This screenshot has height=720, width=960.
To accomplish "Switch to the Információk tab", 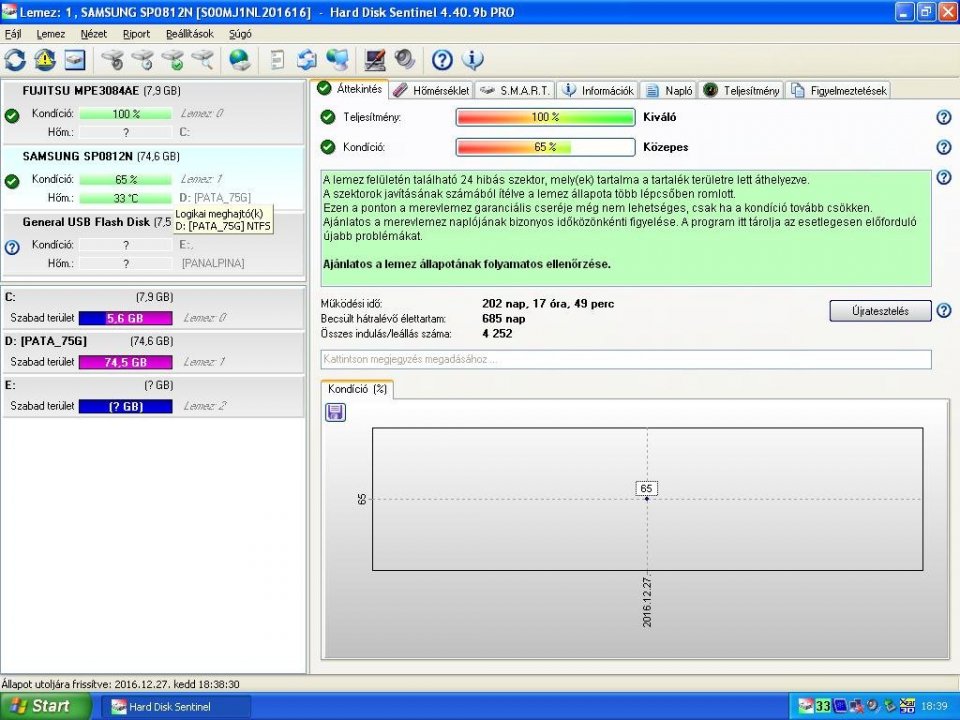I will pyautogui.click(x=598, y=91).
